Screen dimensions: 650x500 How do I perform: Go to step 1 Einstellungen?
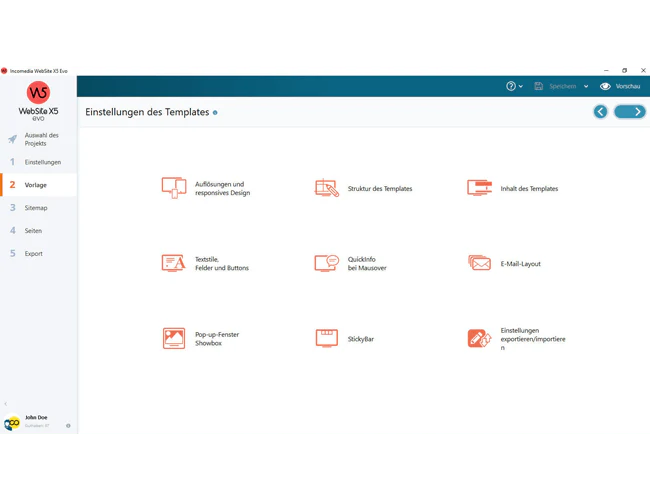pos(38,162)
